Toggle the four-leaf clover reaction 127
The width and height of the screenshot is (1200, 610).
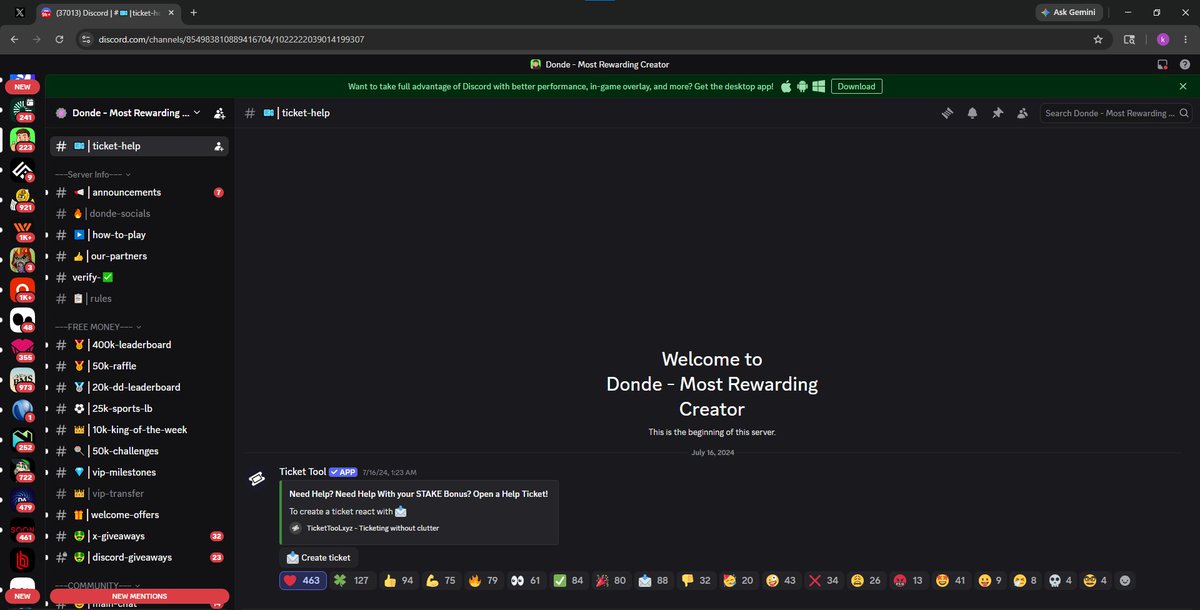point(352,580)
